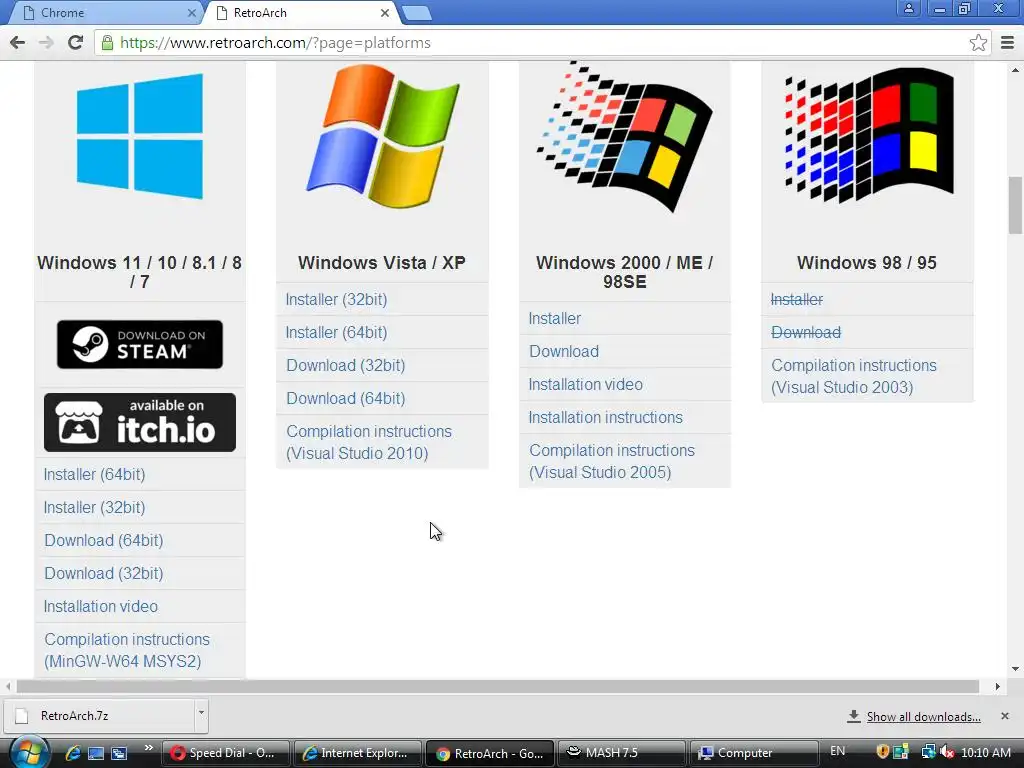Click struck-through Download under Windows 98 / 95

point(806,332)
